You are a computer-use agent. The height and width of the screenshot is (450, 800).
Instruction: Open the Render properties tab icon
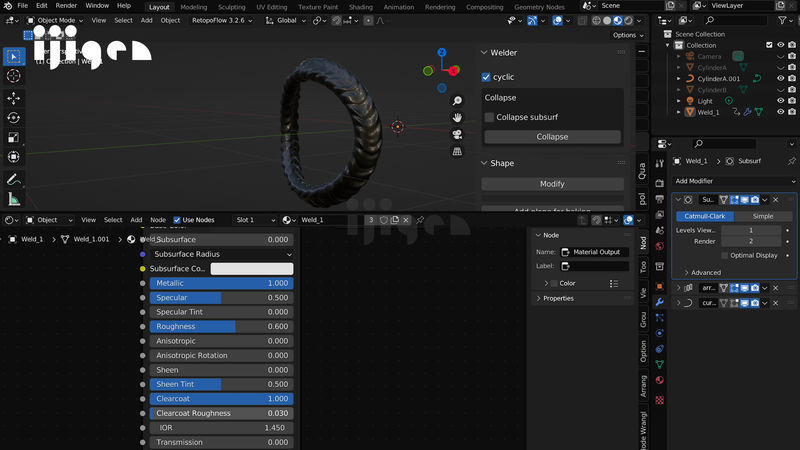[660, 183]
